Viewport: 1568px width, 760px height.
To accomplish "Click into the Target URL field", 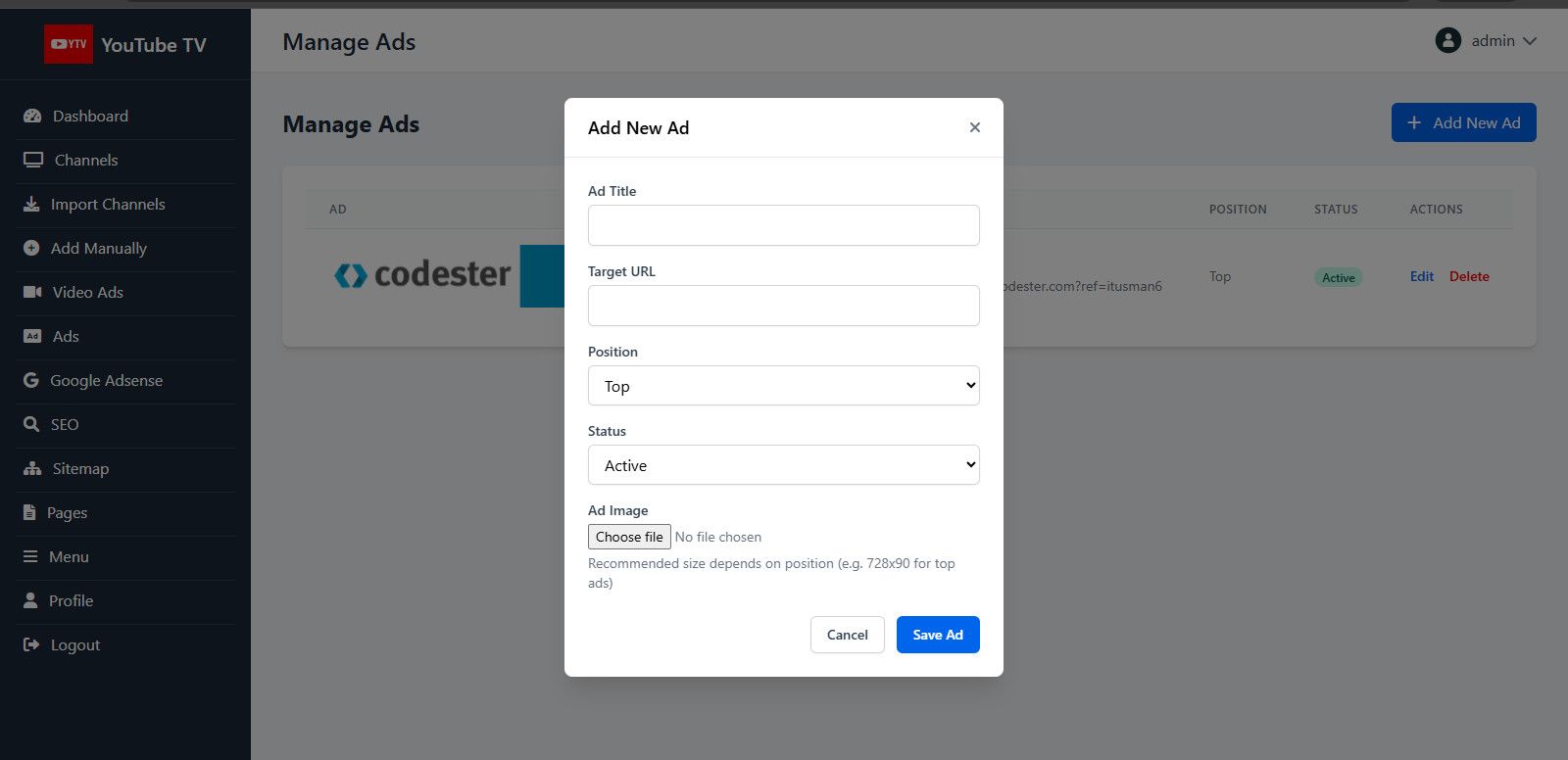I will 783,306.
